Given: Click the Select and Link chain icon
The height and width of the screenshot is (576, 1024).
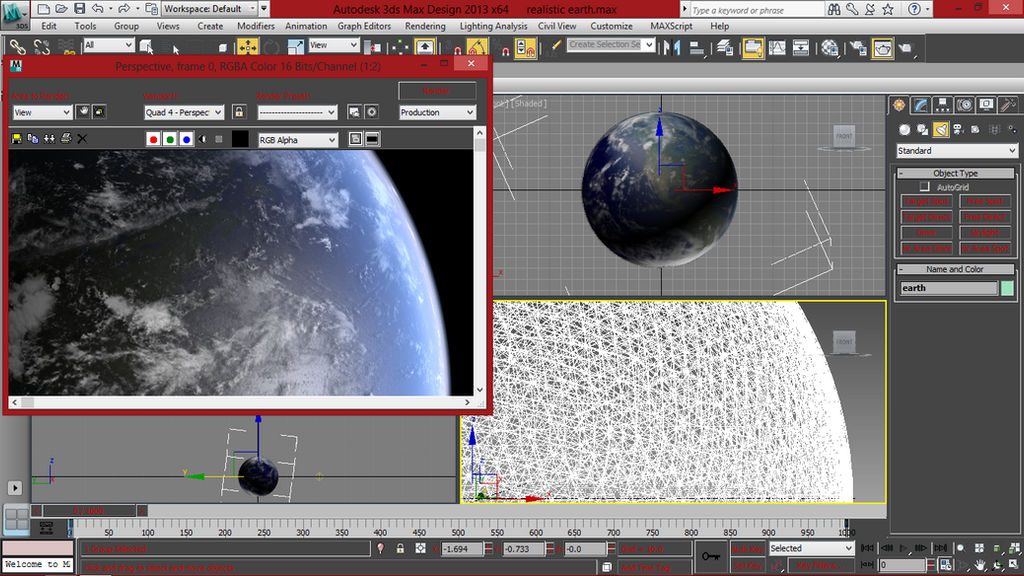Looking at the screenshot, I should pyautogui.click(x=18, y=47).
